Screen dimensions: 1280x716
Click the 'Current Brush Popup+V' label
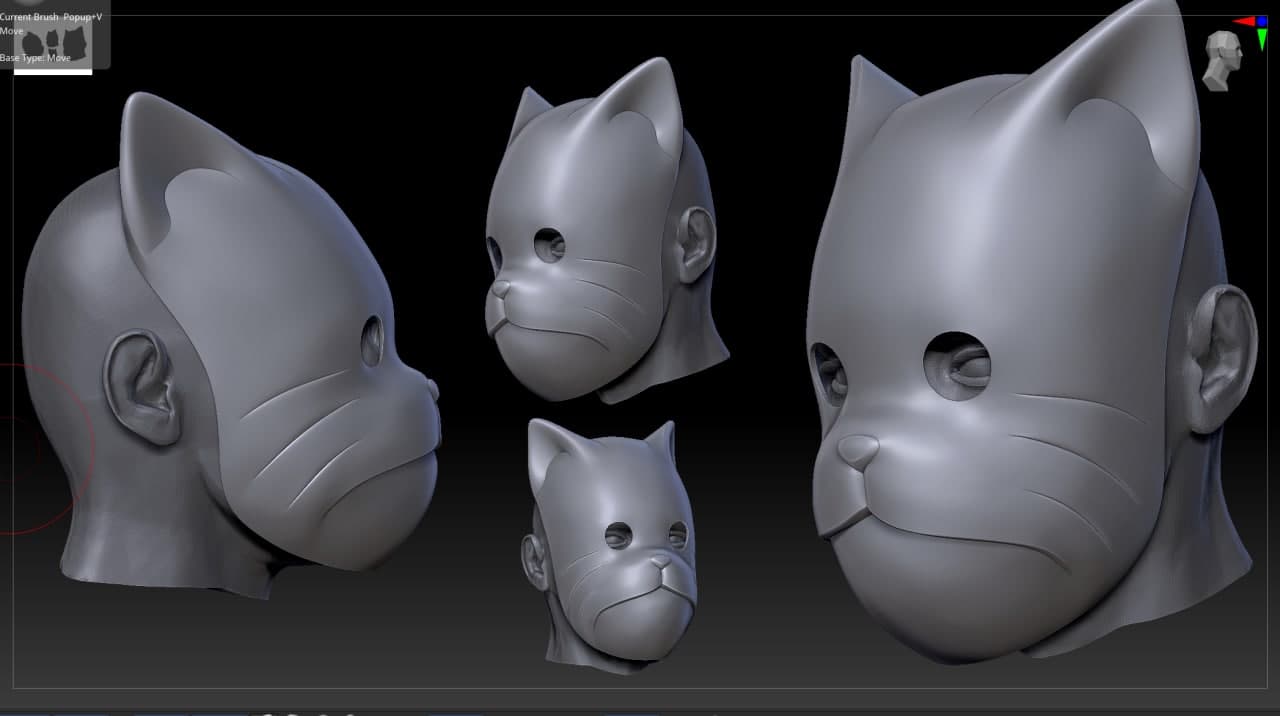pos(51,17)
